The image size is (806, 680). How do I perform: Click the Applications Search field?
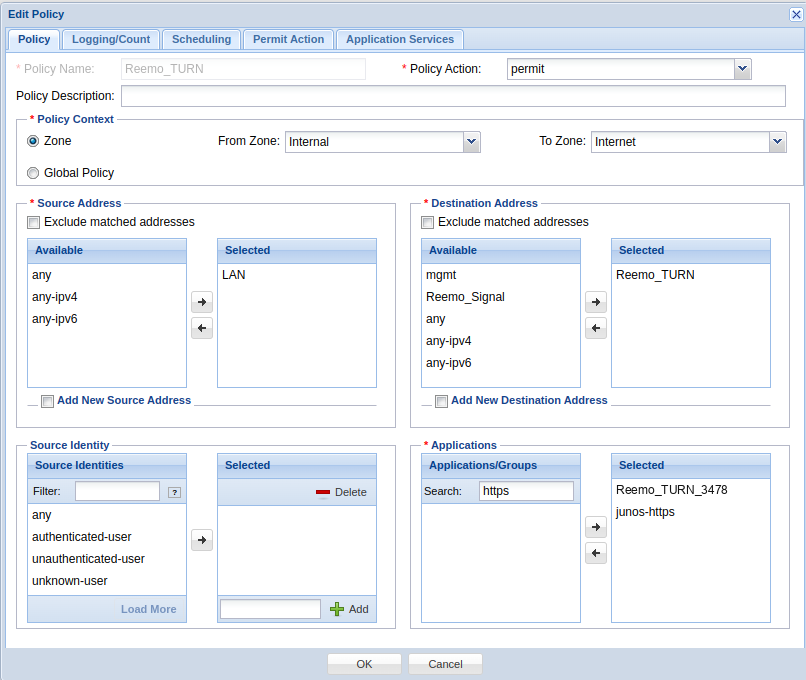pyautogui.click(x=526, y=491)
